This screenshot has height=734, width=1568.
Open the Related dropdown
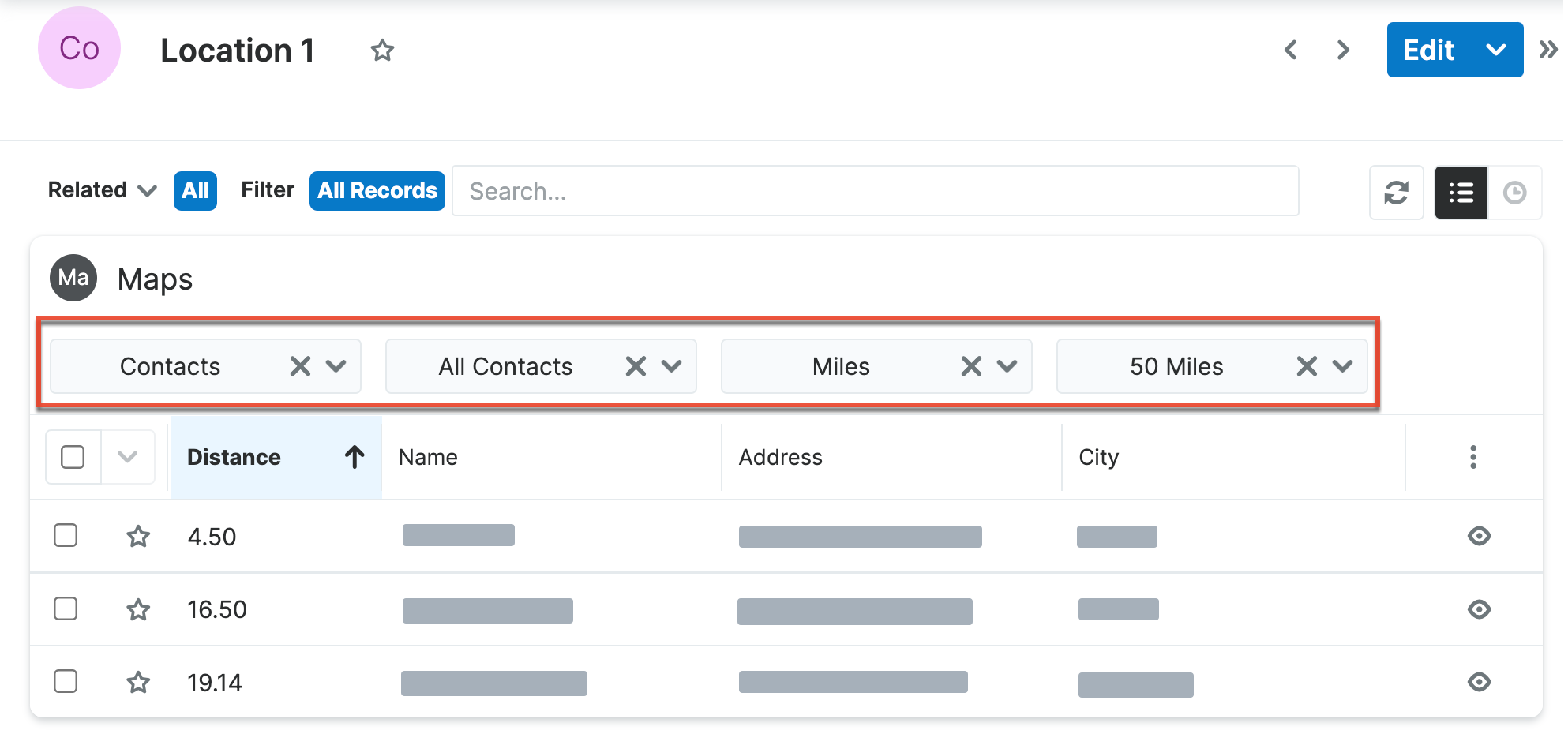coord(101,190)
